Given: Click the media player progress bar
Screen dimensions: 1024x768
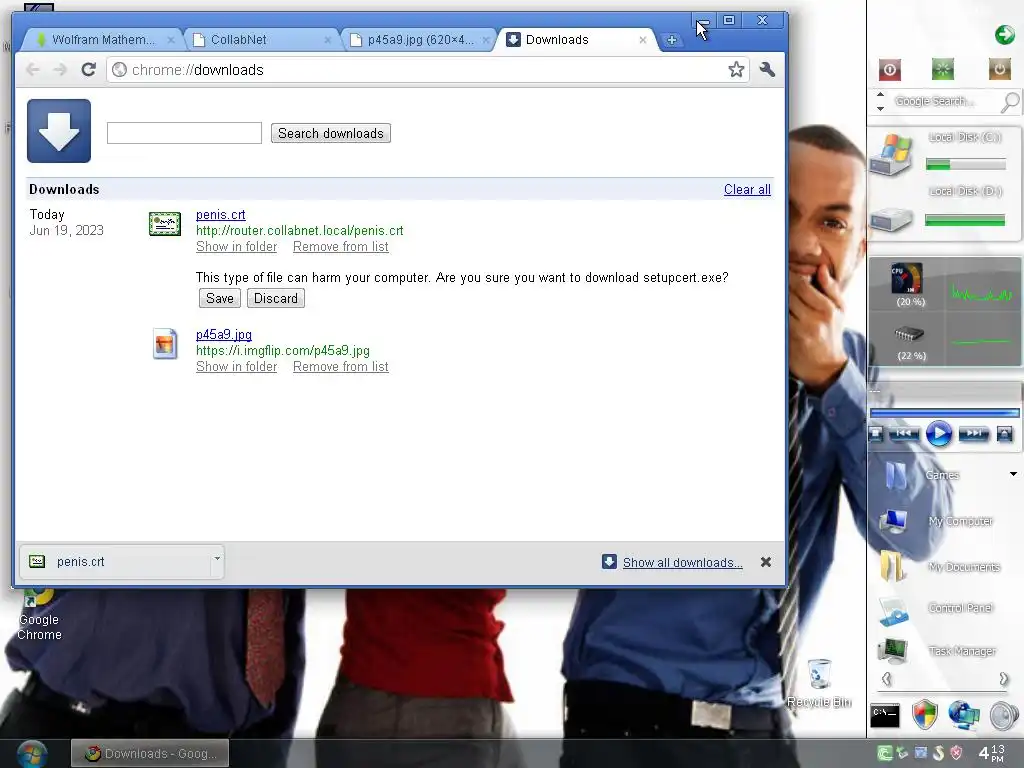Looking at the screenshot, I should (944, 413).
